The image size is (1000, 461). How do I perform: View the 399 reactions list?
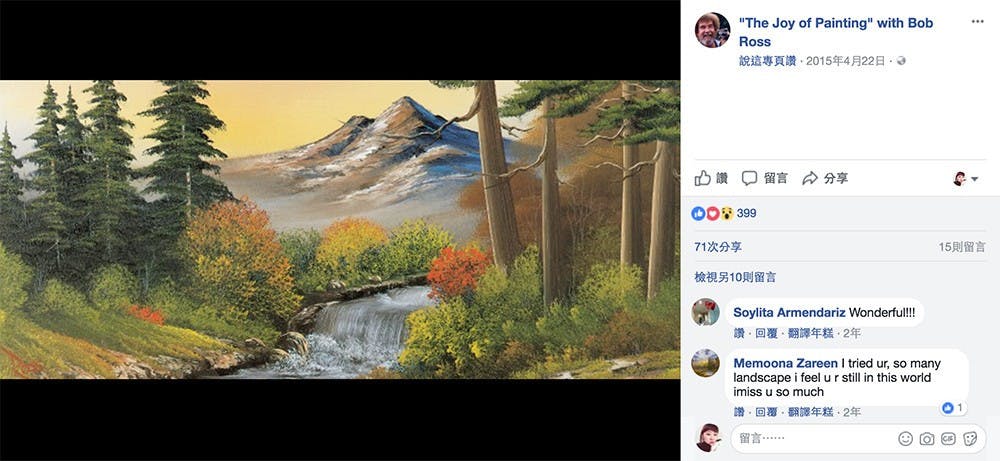[746, 213]
